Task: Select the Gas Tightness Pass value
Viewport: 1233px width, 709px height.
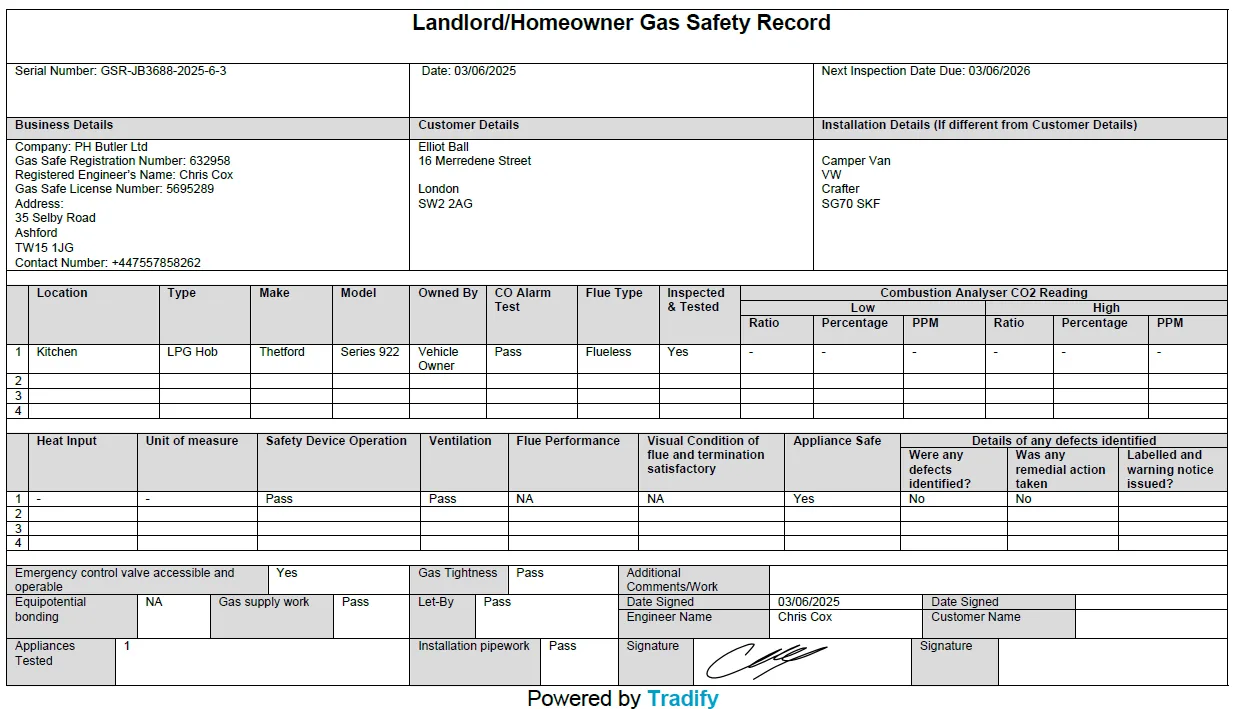Action: [530, 573]
